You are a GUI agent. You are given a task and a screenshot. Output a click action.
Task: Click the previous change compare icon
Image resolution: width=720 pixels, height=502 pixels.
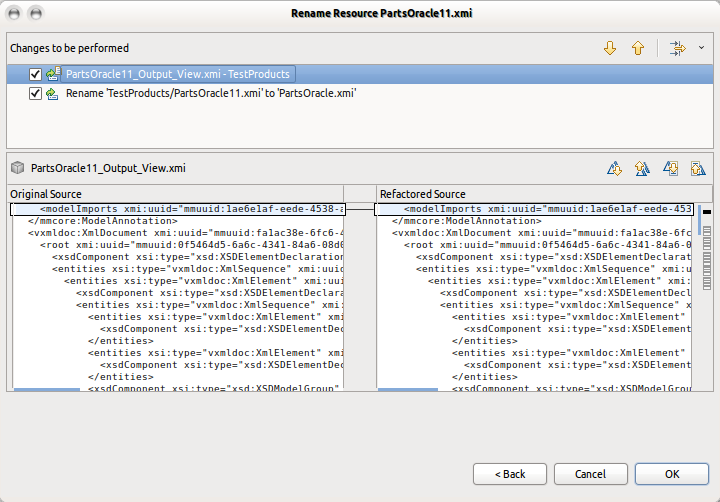coord(698,169)
